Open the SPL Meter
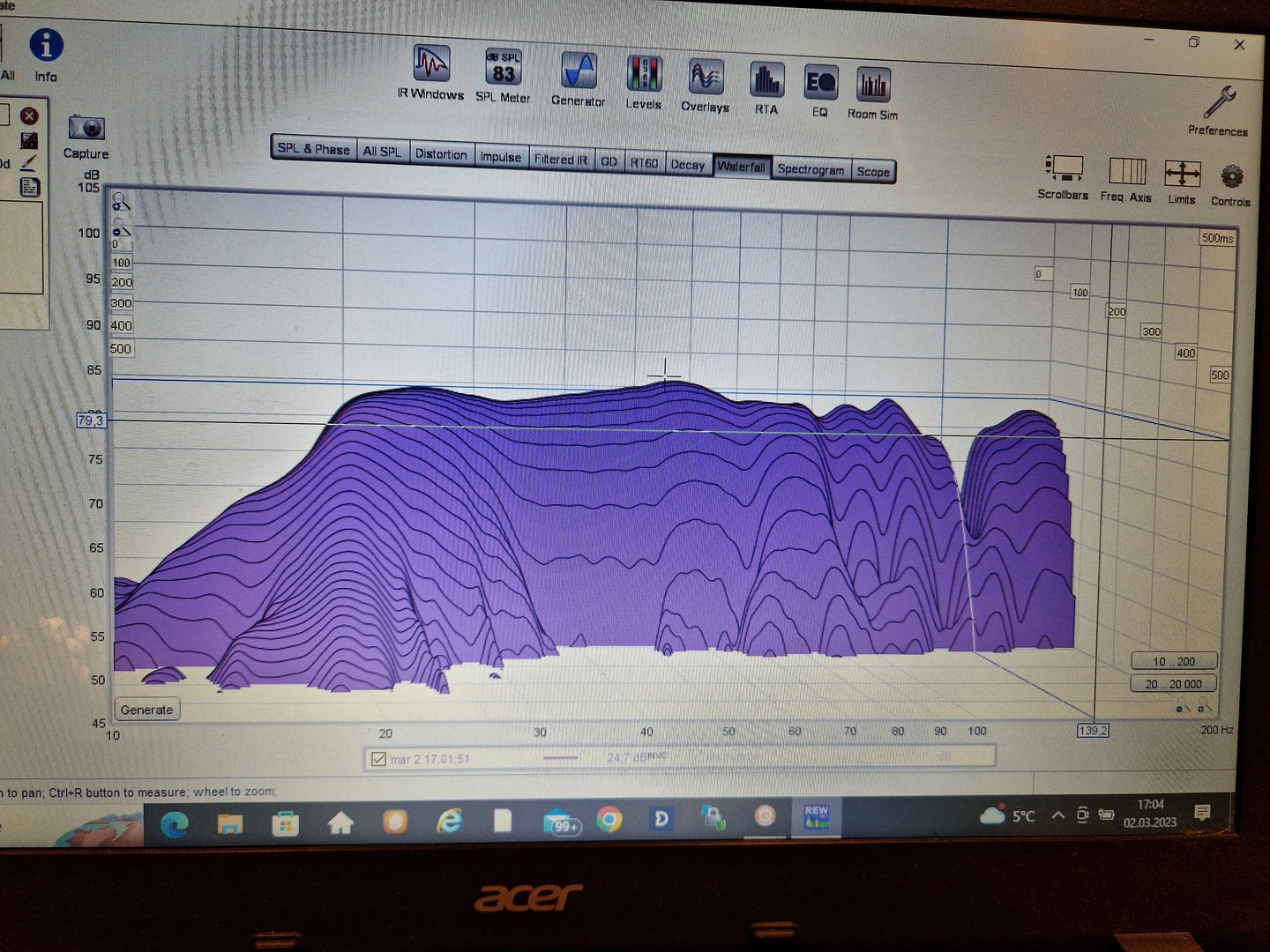Image resolution: width=1270 pixels, height=952 pixels. click(503, 76)
